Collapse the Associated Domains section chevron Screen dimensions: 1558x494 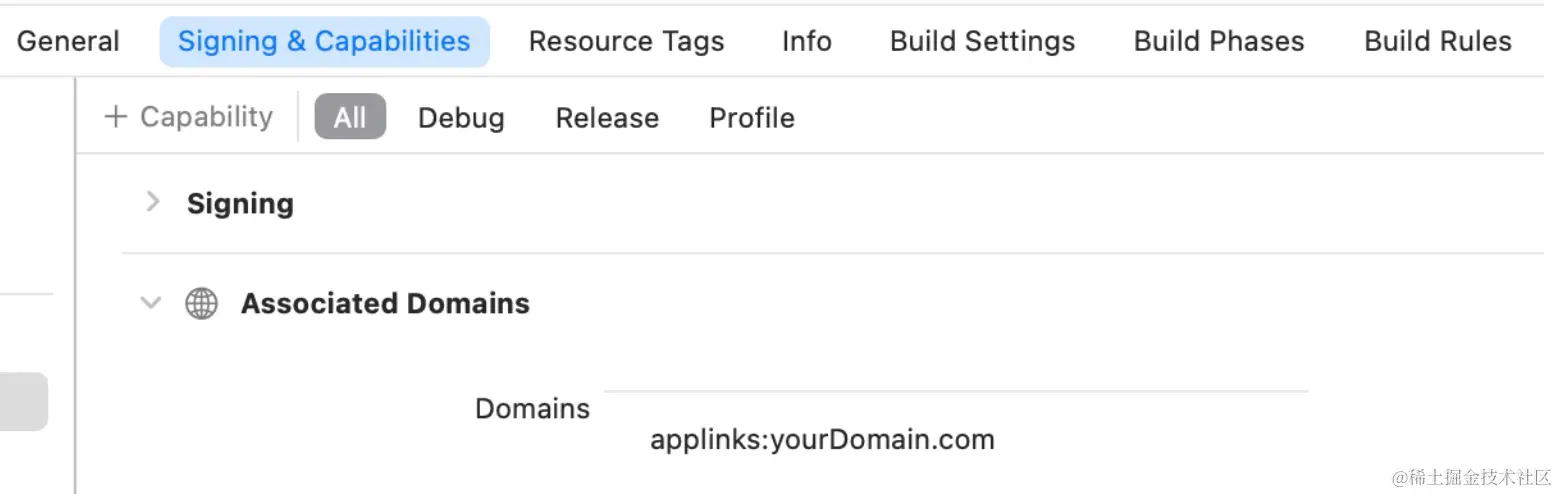point(151,302)
